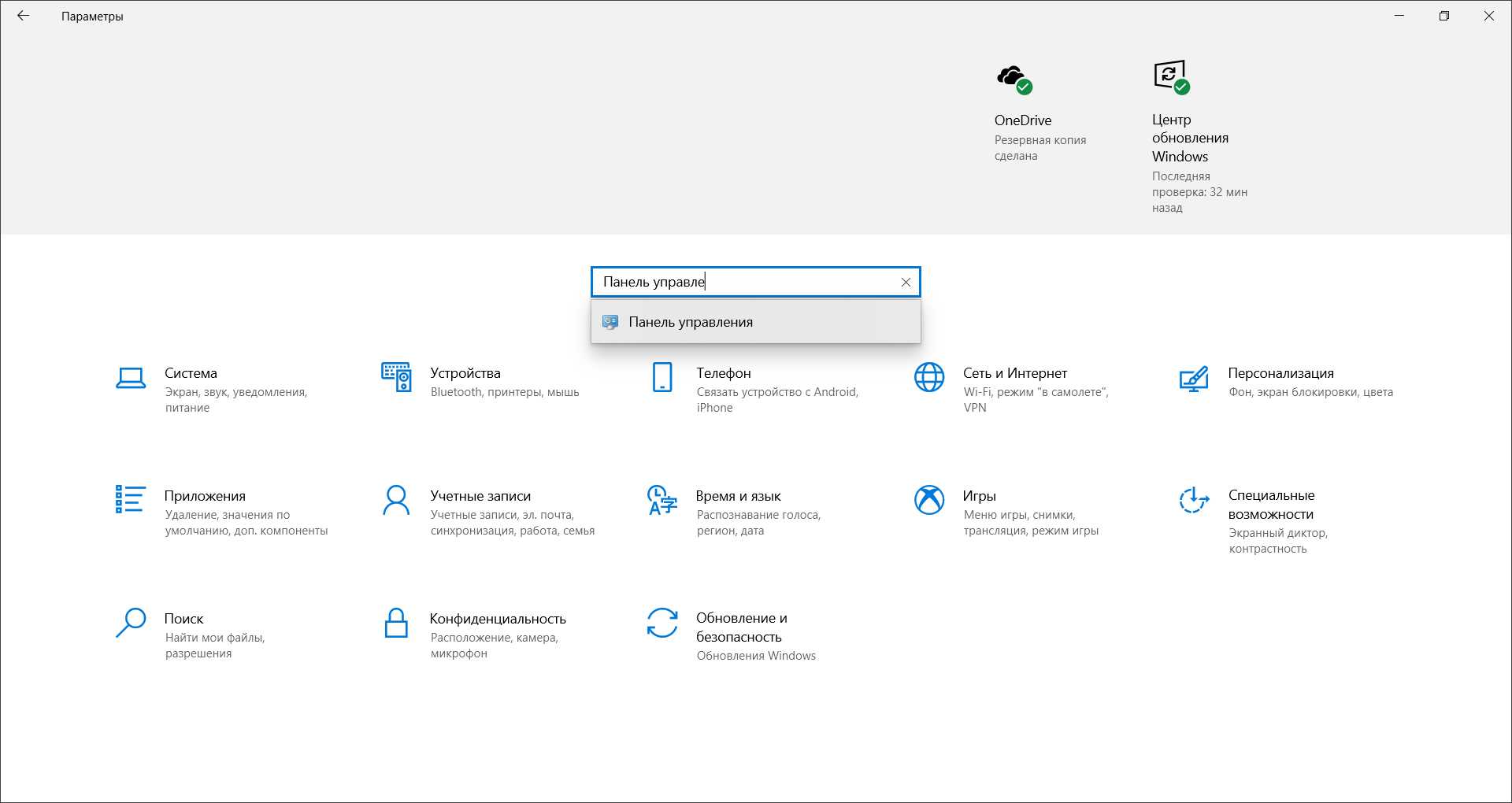Viewport: 1512px width, 803px height.
Task: Click the Телефон phone icon
Action: tap(662, 377)
